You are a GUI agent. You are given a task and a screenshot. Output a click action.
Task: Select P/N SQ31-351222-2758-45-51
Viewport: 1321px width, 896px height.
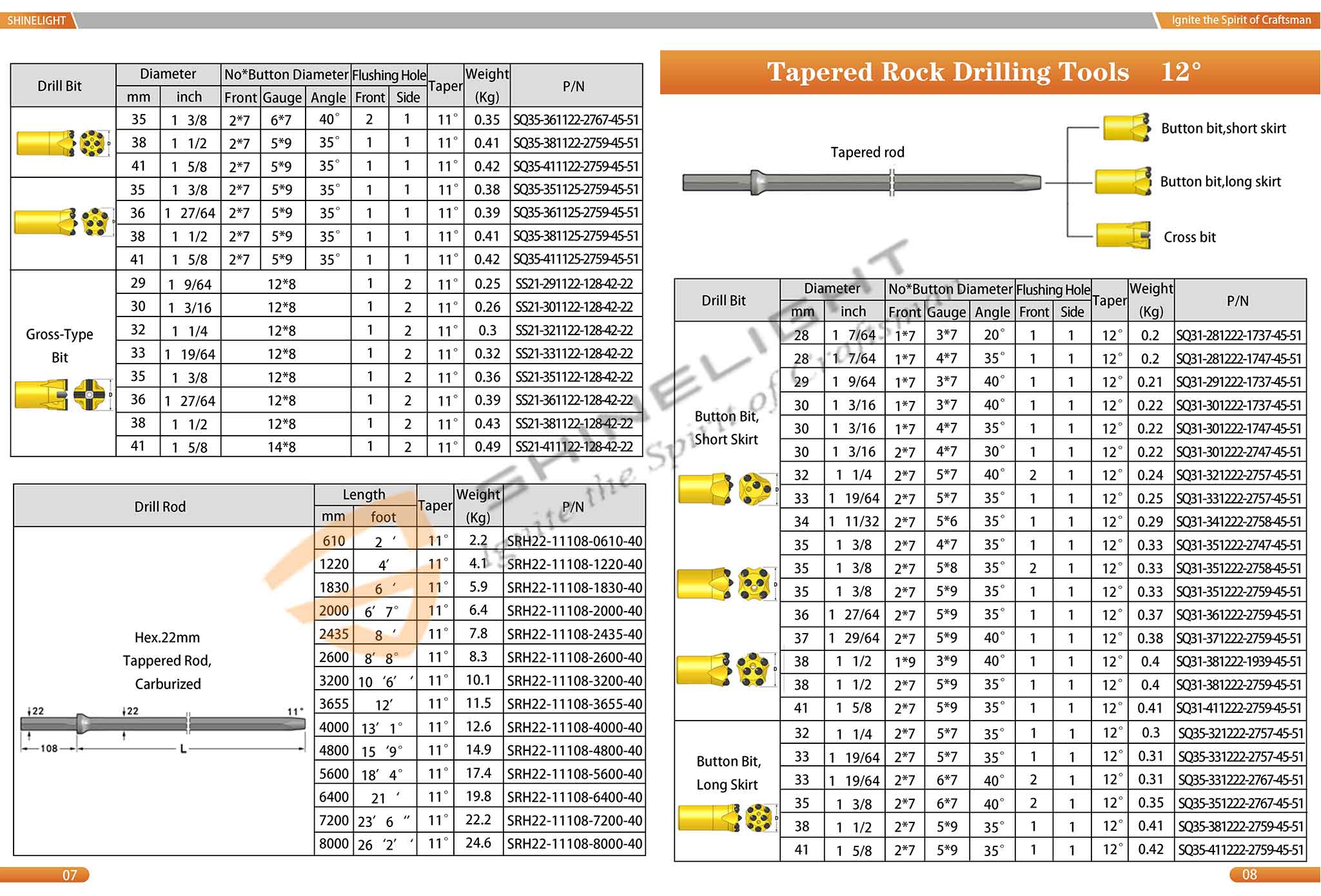1239,569
